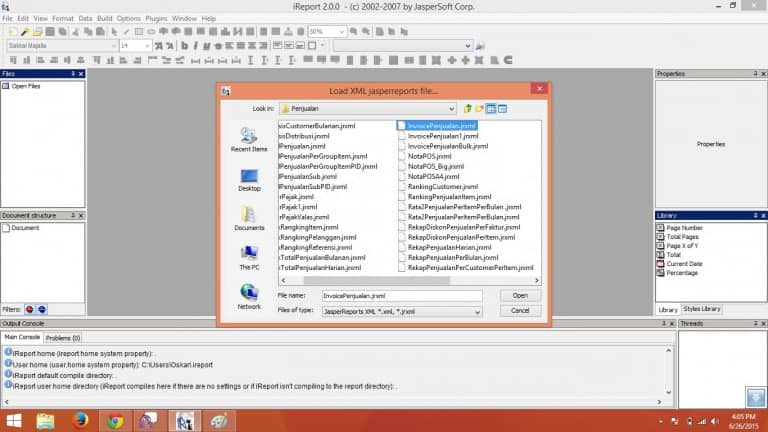Click the New document toolbar icon
This screenshot has width=768, height=432.
(x=13, y=31)
